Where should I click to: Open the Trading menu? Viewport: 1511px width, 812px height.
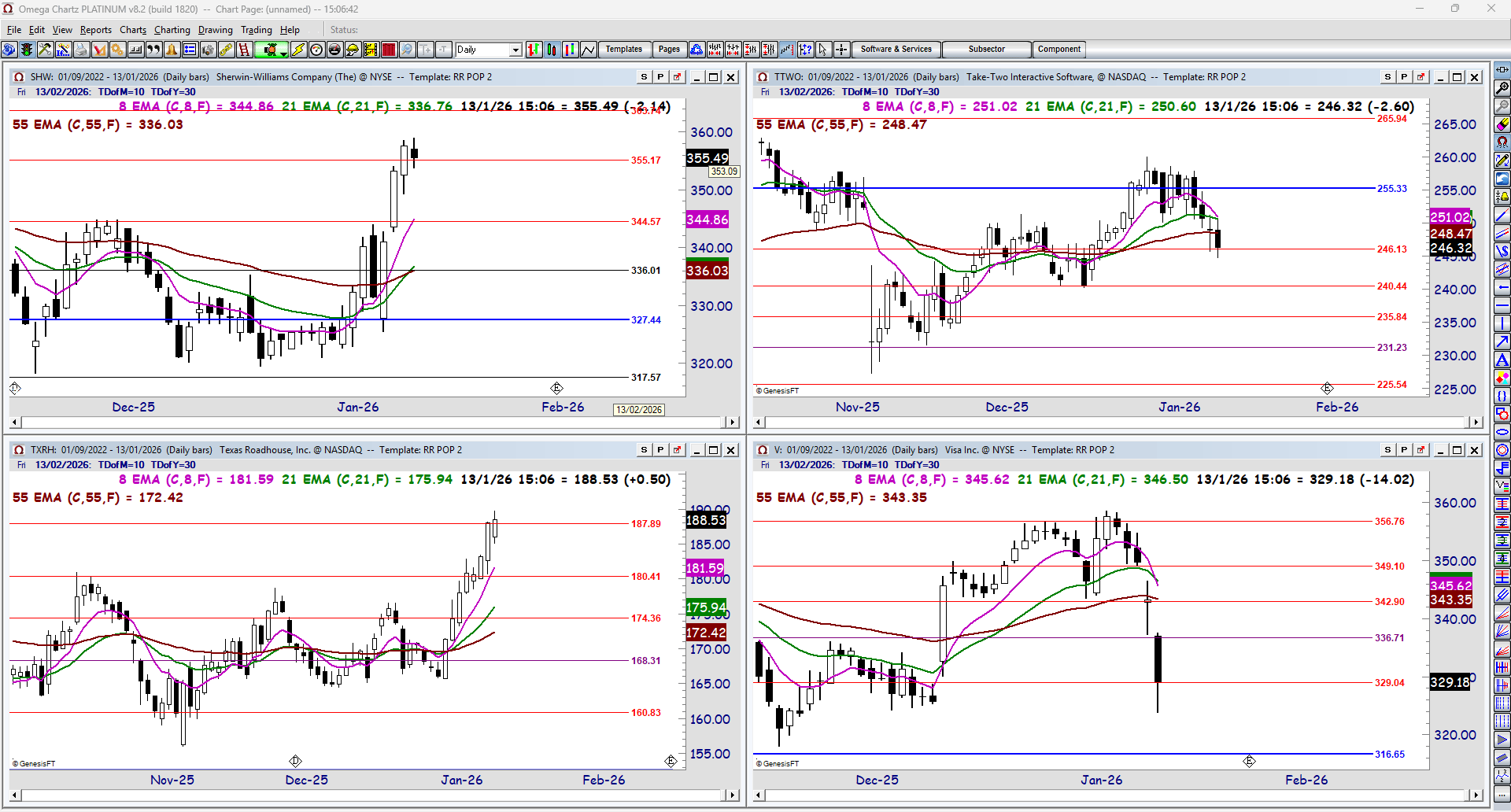[x=257, y=30]
